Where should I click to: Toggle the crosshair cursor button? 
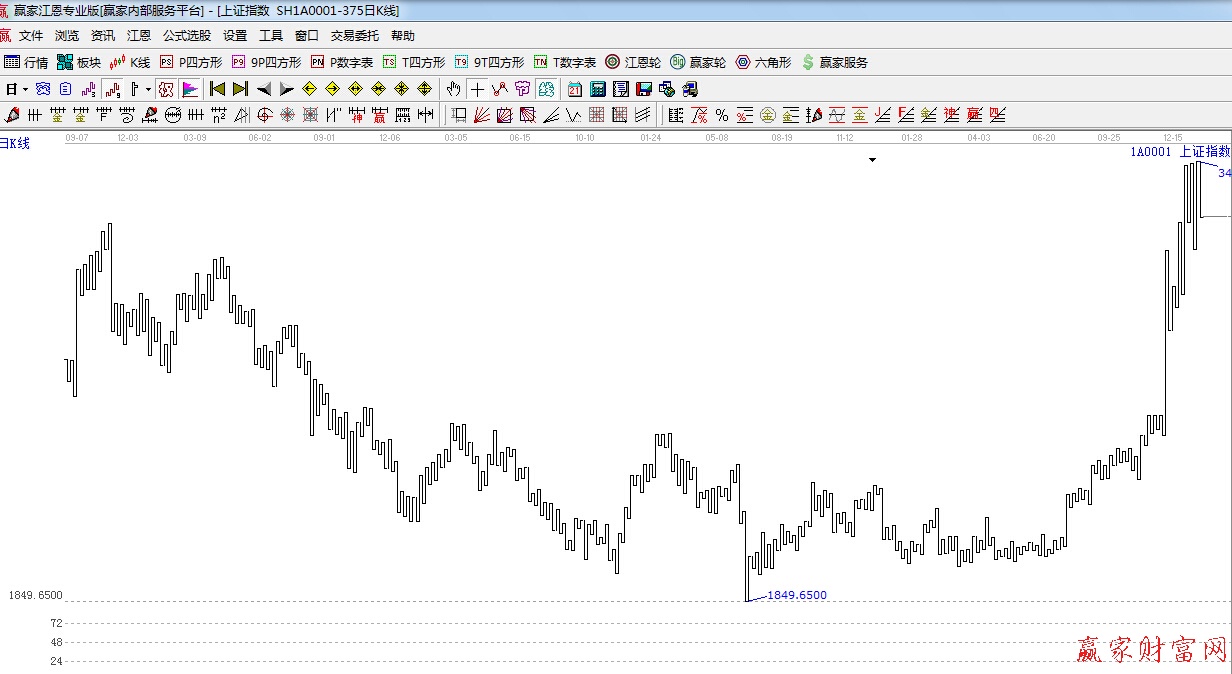pos(477,89)
